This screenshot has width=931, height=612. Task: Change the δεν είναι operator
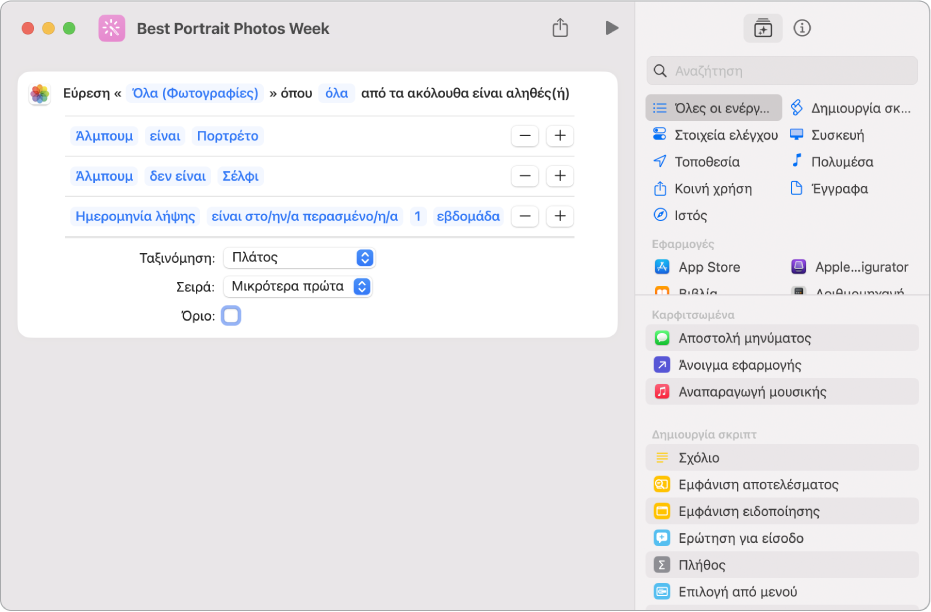coord(178,176)
